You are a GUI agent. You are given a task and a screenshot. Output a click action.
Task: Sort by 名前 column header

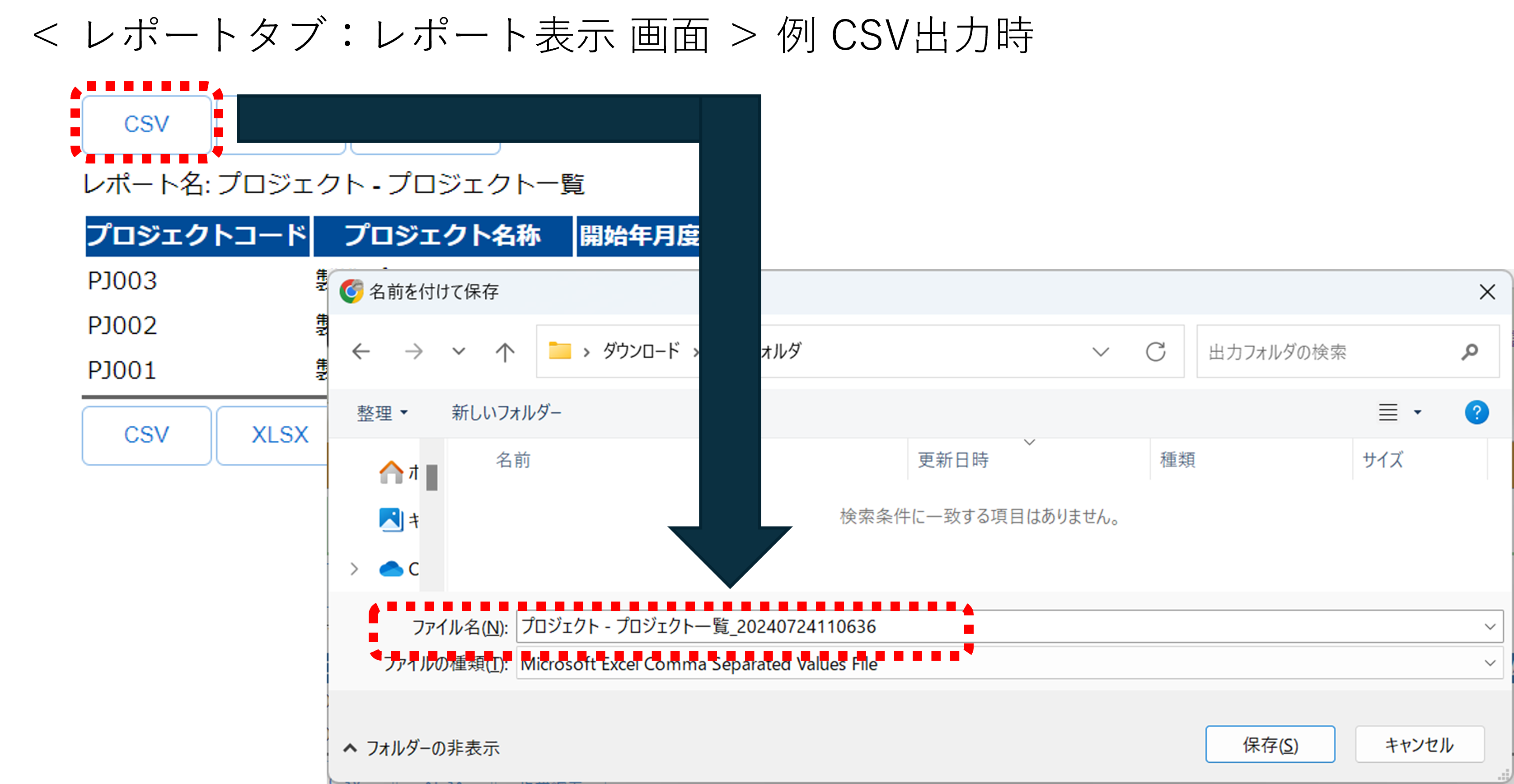513,460
